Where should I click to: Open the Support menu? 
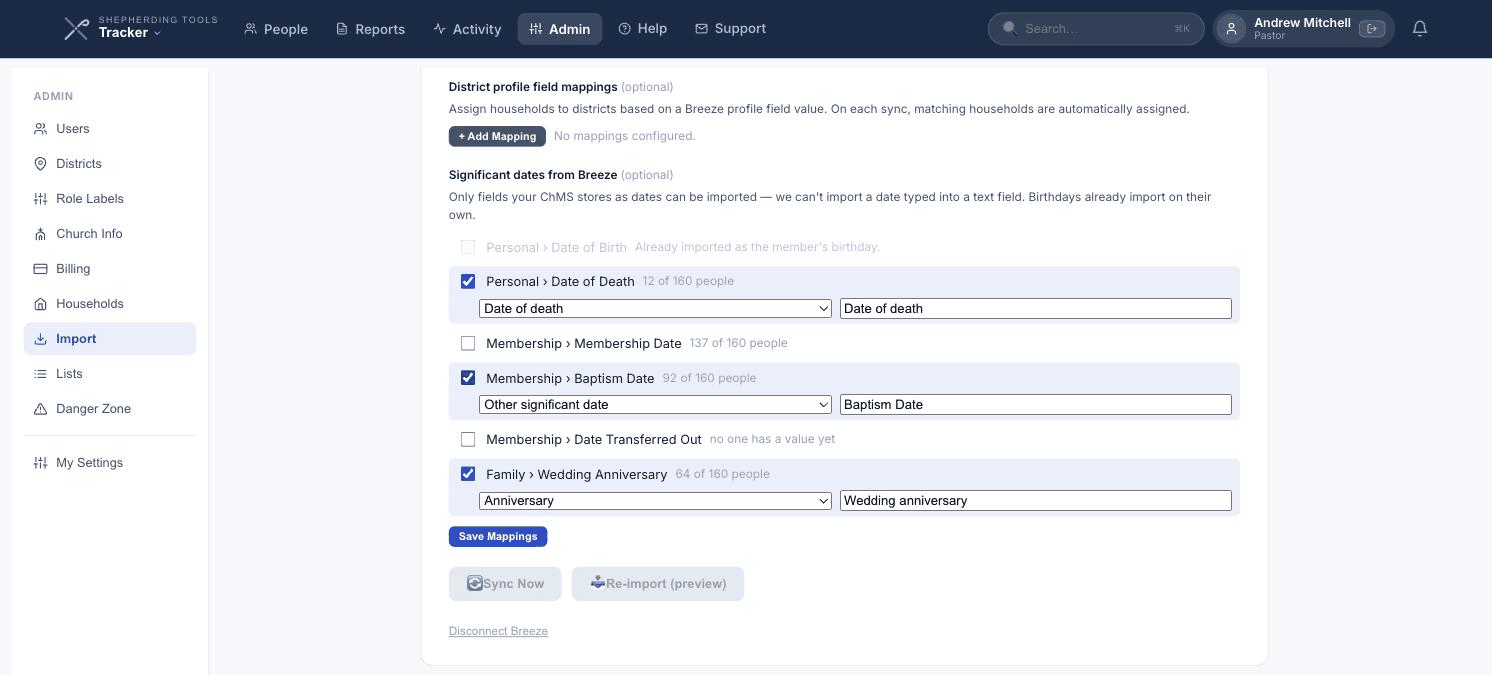730,29
